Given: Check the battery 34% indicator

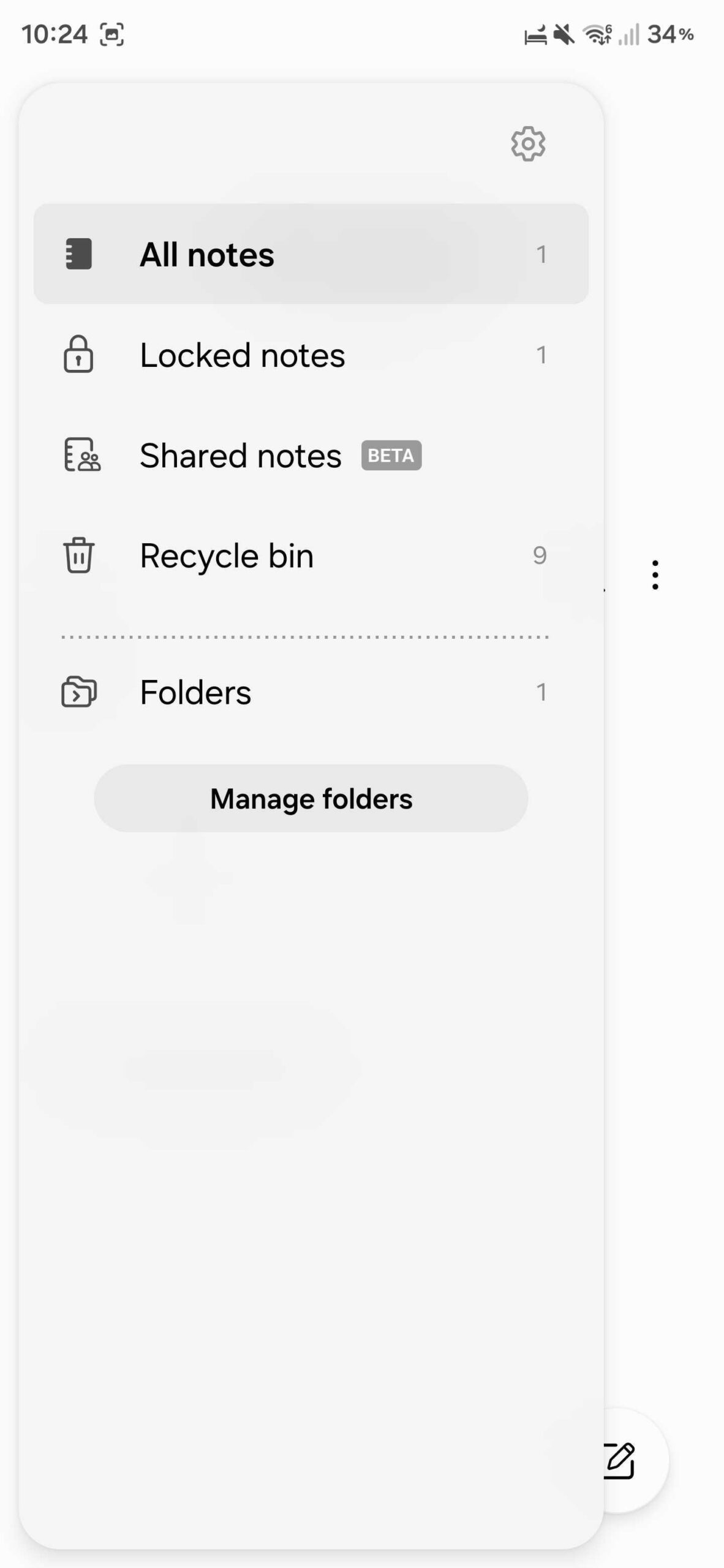Looking at the screenshot, I should click(671, 35).
